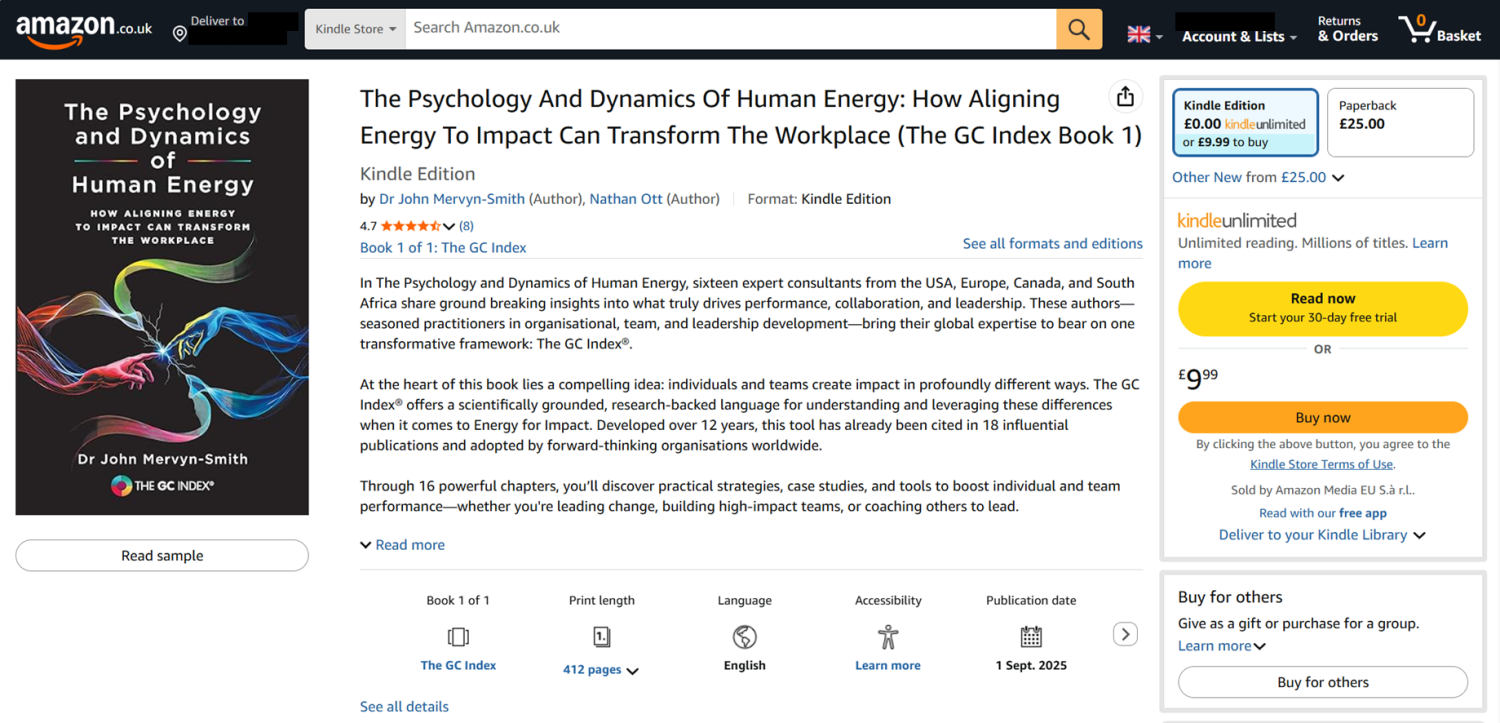
Task: Click the book cover thumbnail image
Action: [162, 297]
